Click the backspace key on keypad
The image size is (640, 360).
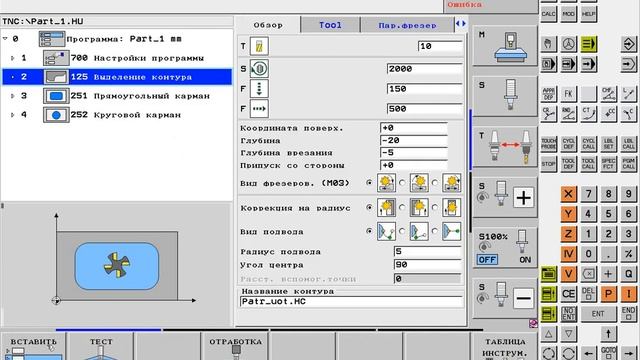click(x=589, y=274)
